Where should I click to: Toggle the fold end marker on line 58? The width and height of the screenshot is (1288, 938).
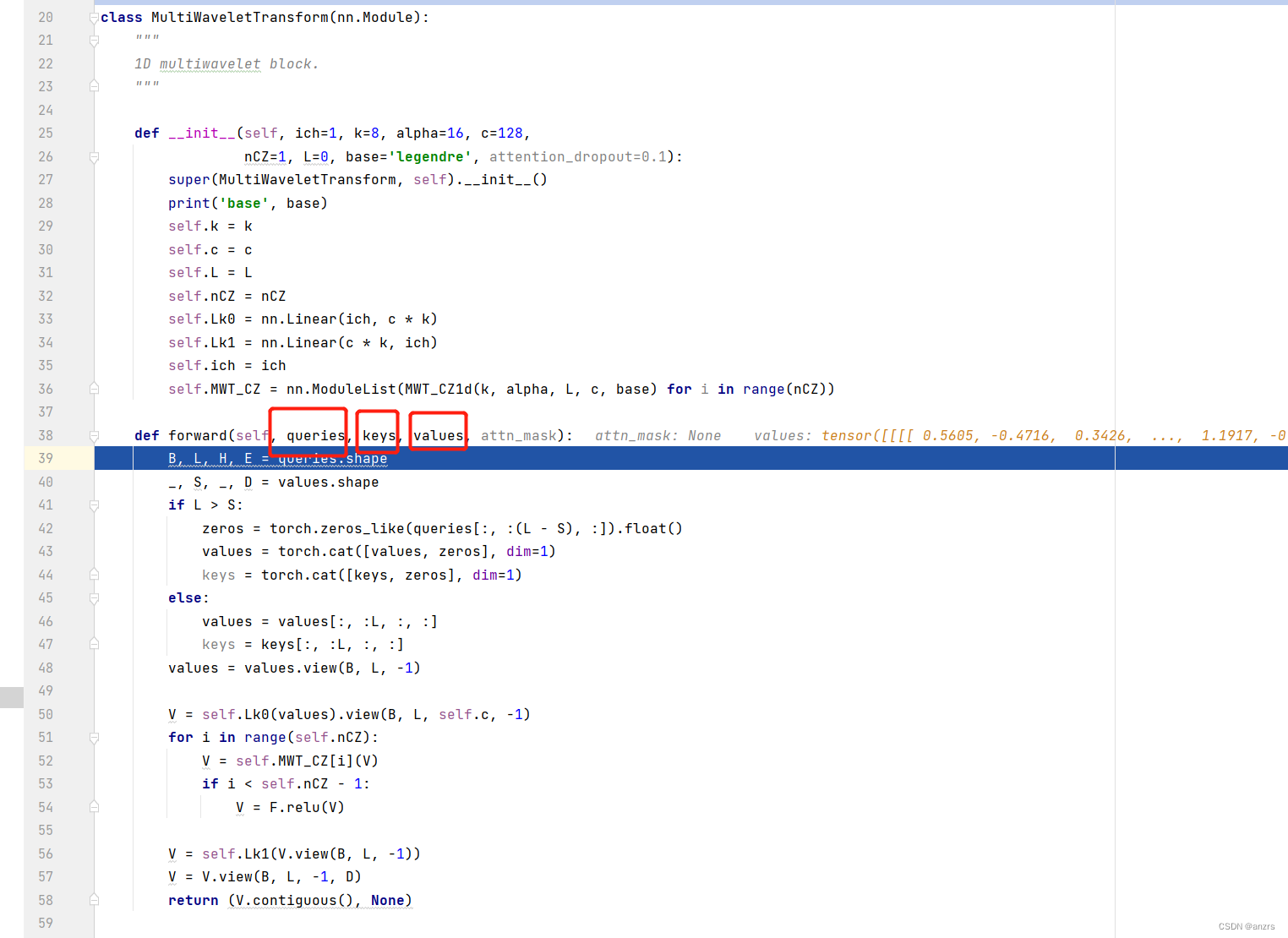coord(94,901)
